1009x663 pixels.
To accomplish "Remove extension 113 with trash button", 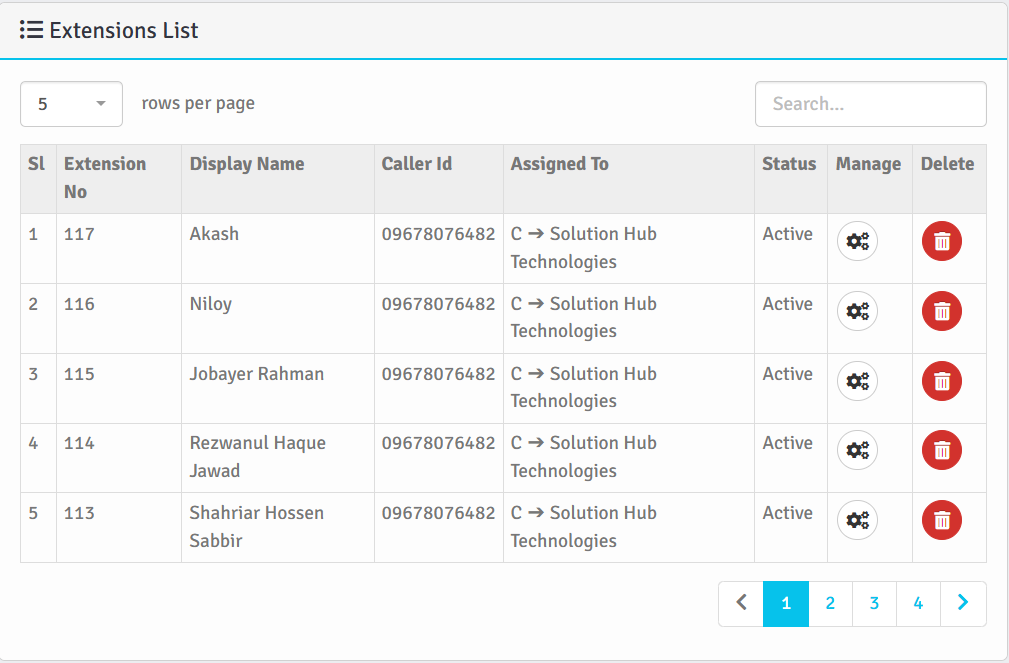I will pyautogui.click(x=941, y=520).
